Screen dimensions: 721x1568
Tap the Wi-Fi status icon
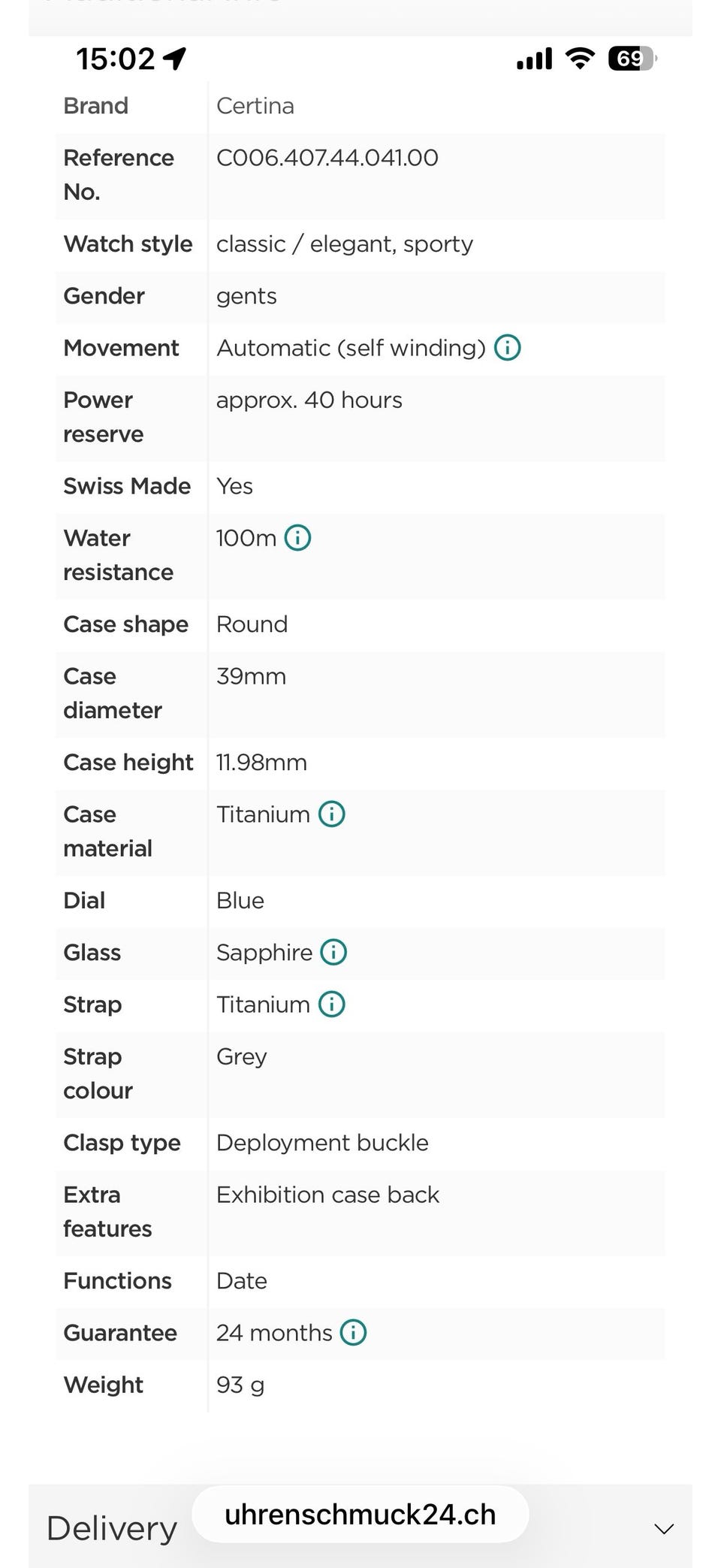580,58
